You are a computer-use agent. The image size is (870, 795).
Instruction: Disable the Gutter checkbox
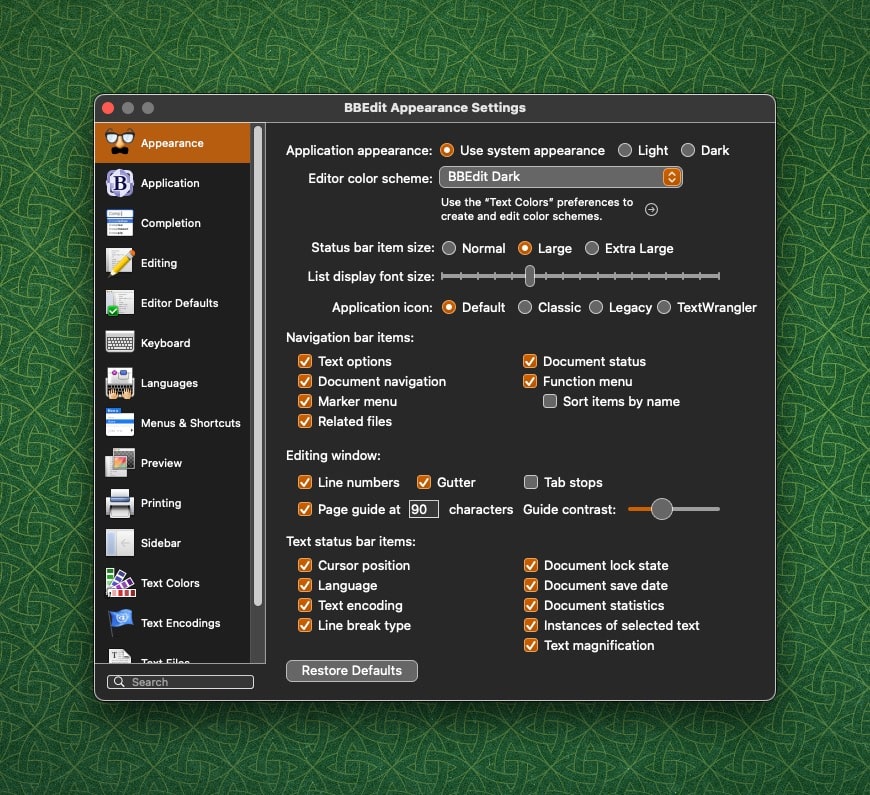pyautogui.click(x=424, y=482)
